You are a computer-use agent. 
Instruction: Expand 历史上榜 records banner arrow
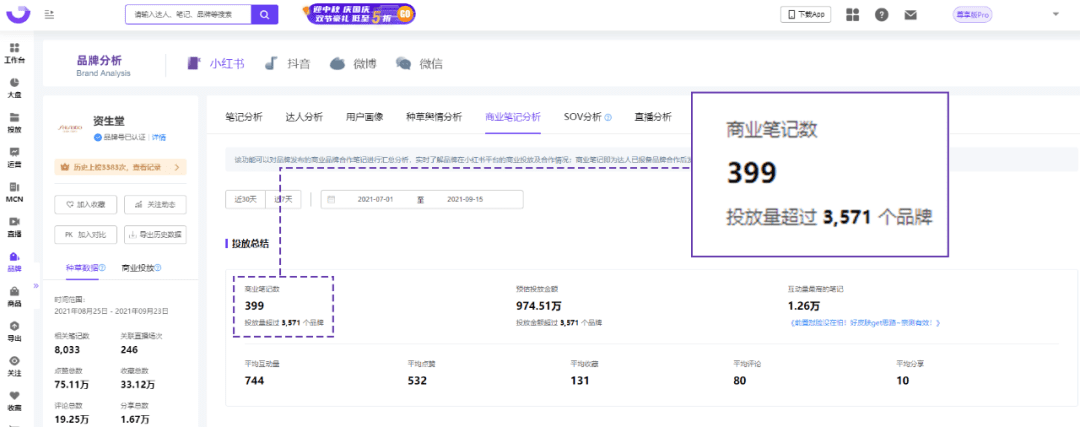pos(177,167)
